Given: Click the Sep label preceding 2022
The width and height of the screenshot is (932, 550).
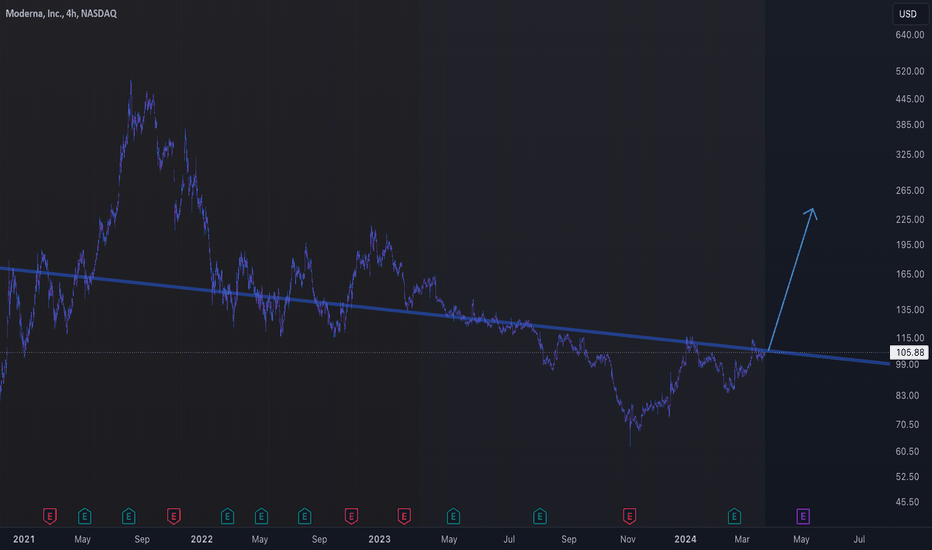Looking at the screenshot, I should [141, 539].
